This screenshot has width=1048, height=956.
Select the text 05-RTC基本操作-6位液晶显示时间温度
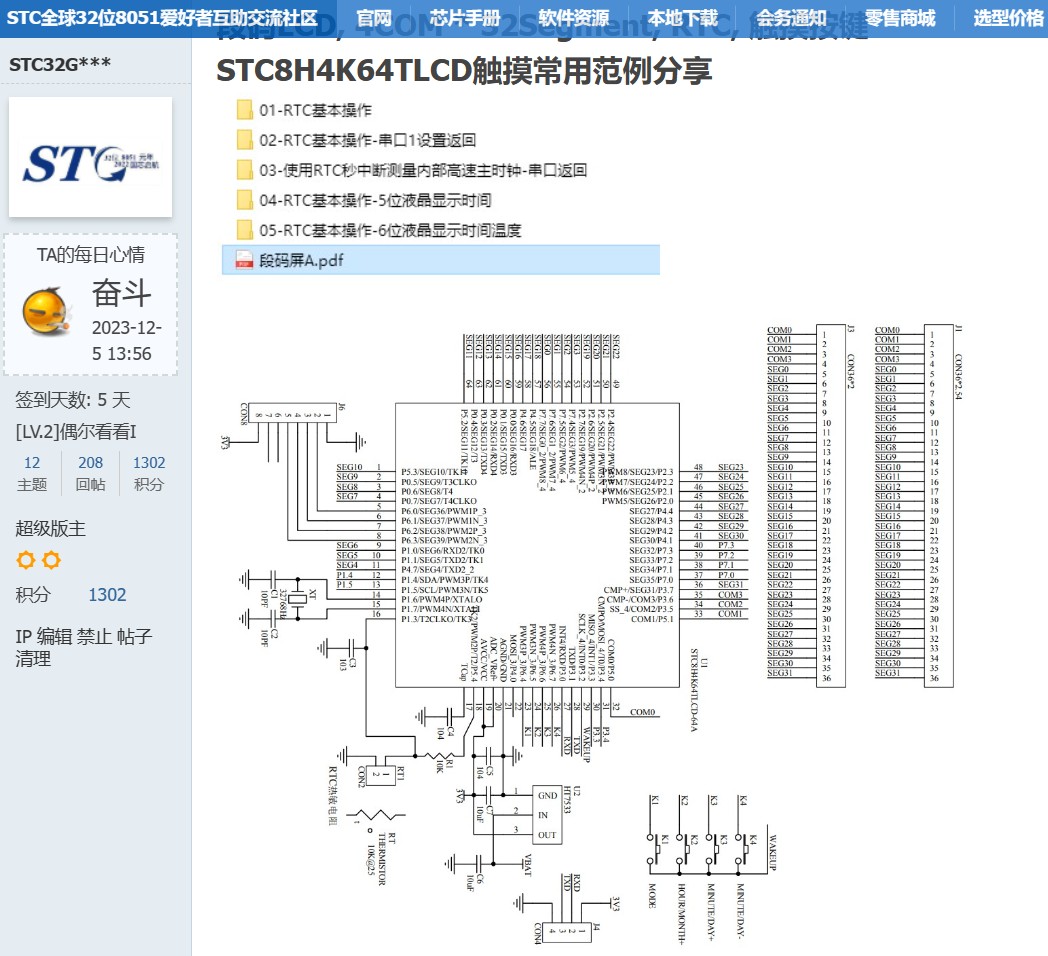pyautogui.click(x=390, y=231)
